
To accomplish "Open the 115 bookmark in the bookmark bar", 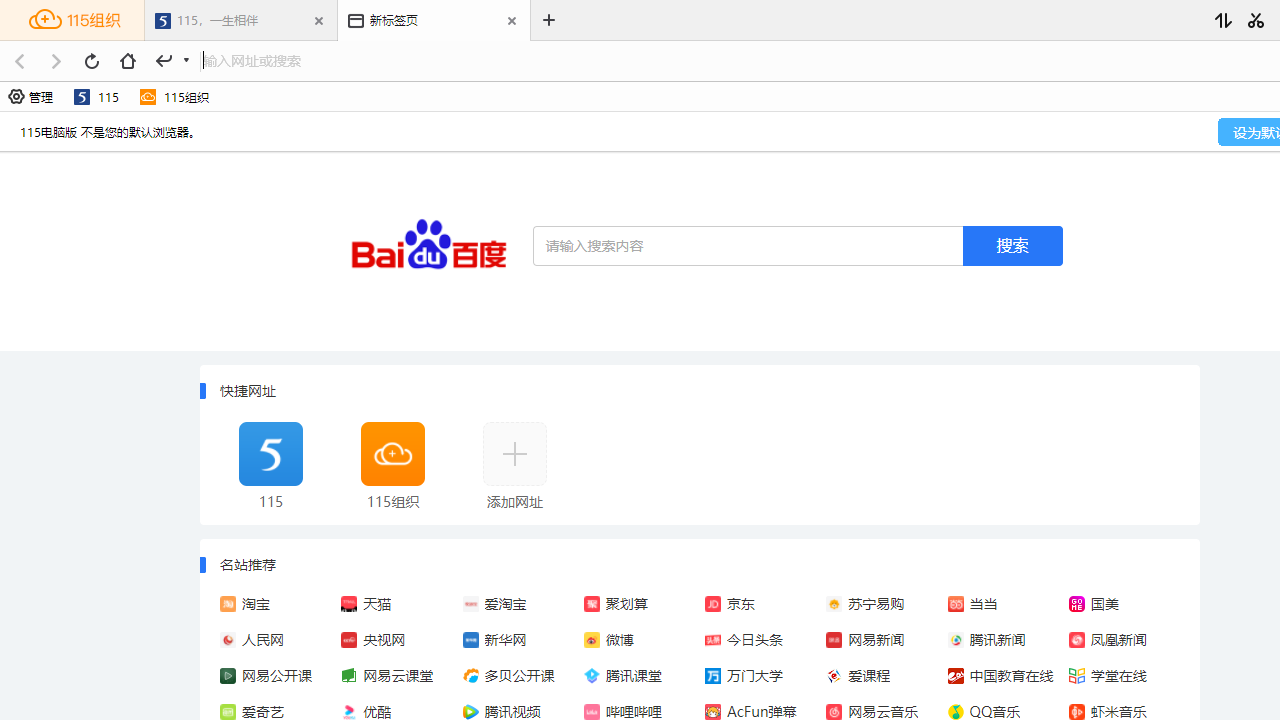I will click(96, 97).
